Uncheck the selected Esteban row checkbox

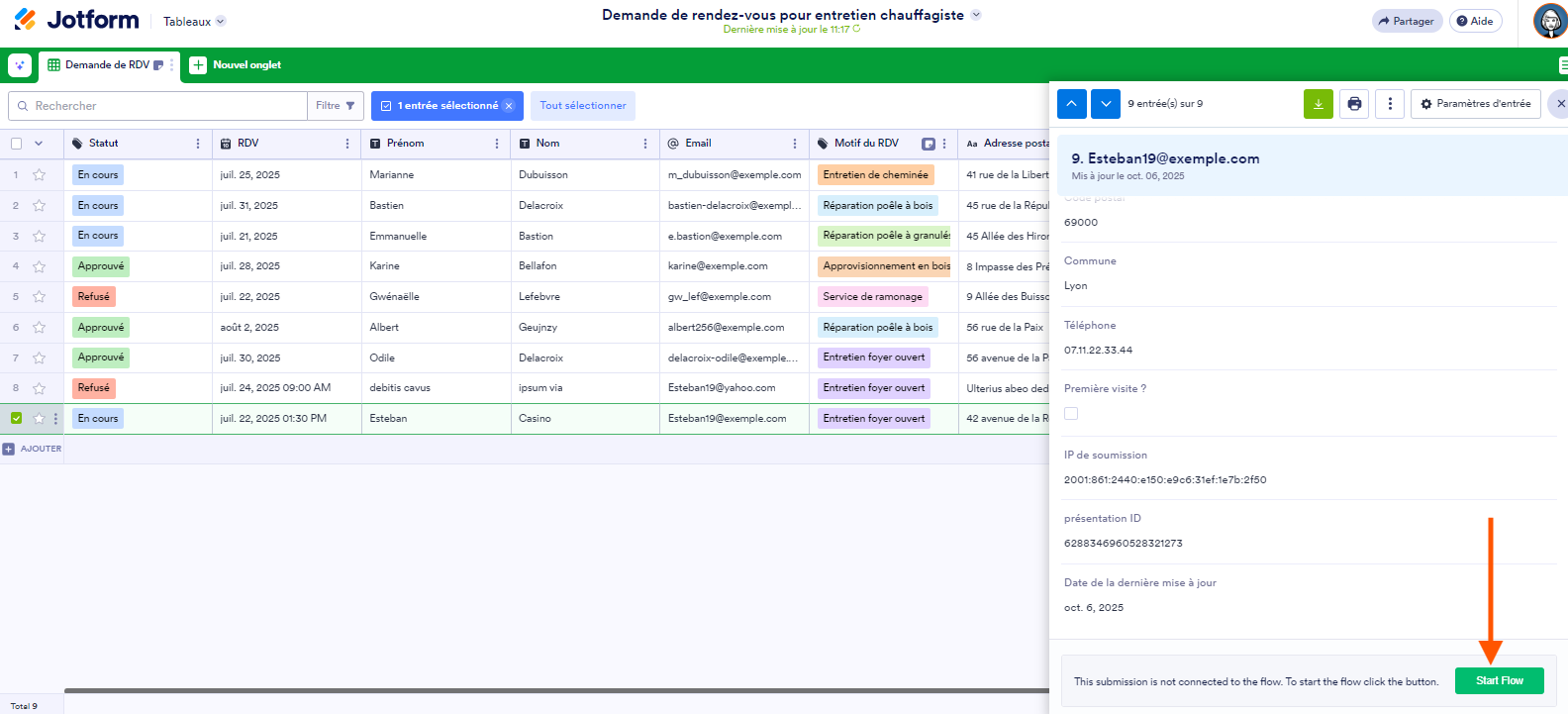16,418
